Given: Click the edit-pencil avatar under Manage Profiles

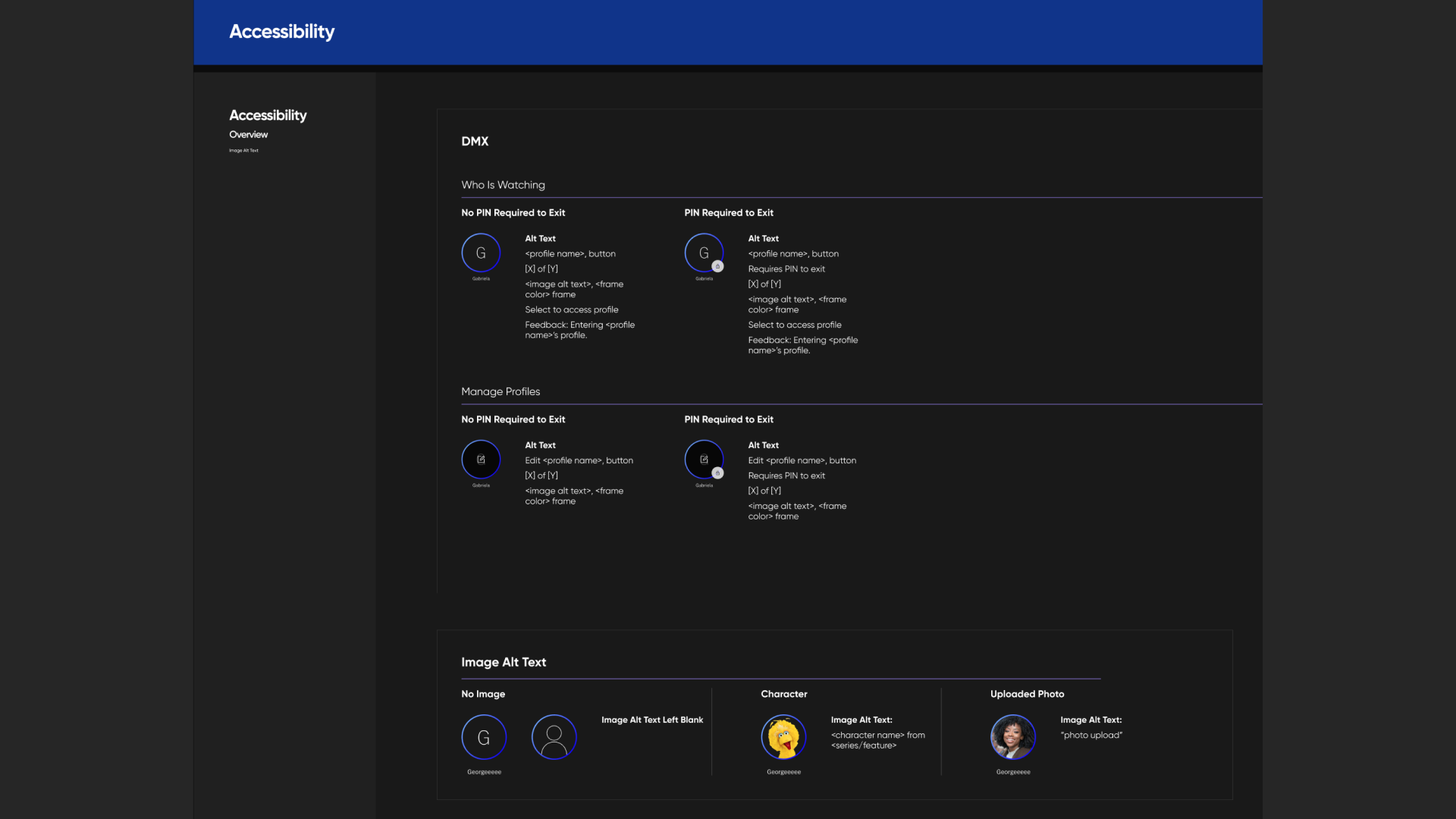Looking at the screenshot, I should pos(481,459).
